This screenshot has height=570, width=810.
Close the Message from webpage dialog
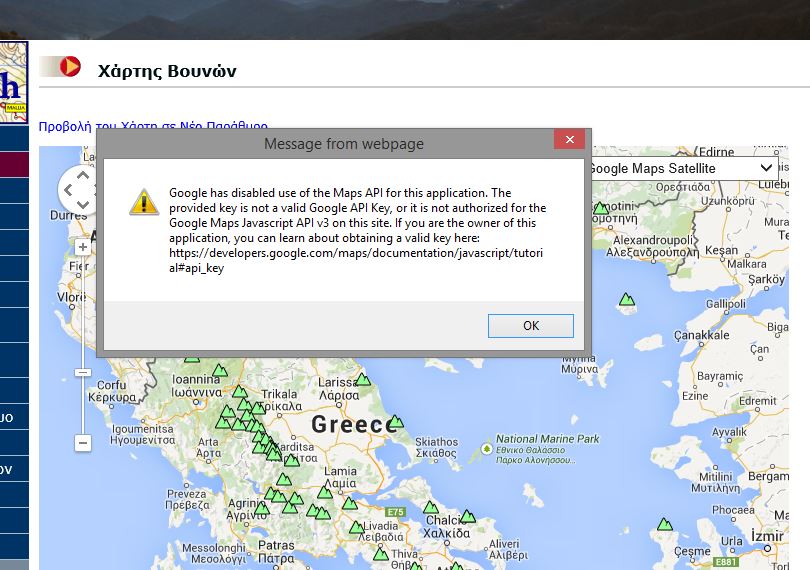(569, 141)
